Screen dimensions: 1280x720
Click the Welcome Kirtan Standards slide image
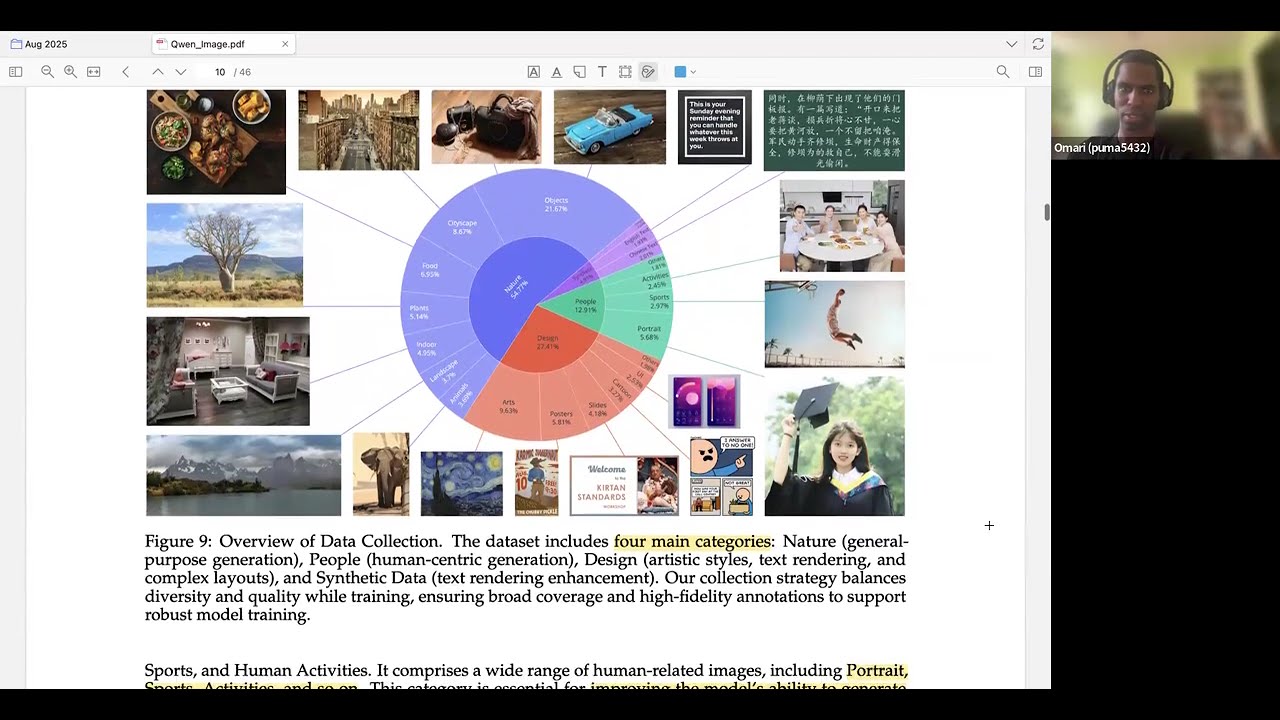624,486
